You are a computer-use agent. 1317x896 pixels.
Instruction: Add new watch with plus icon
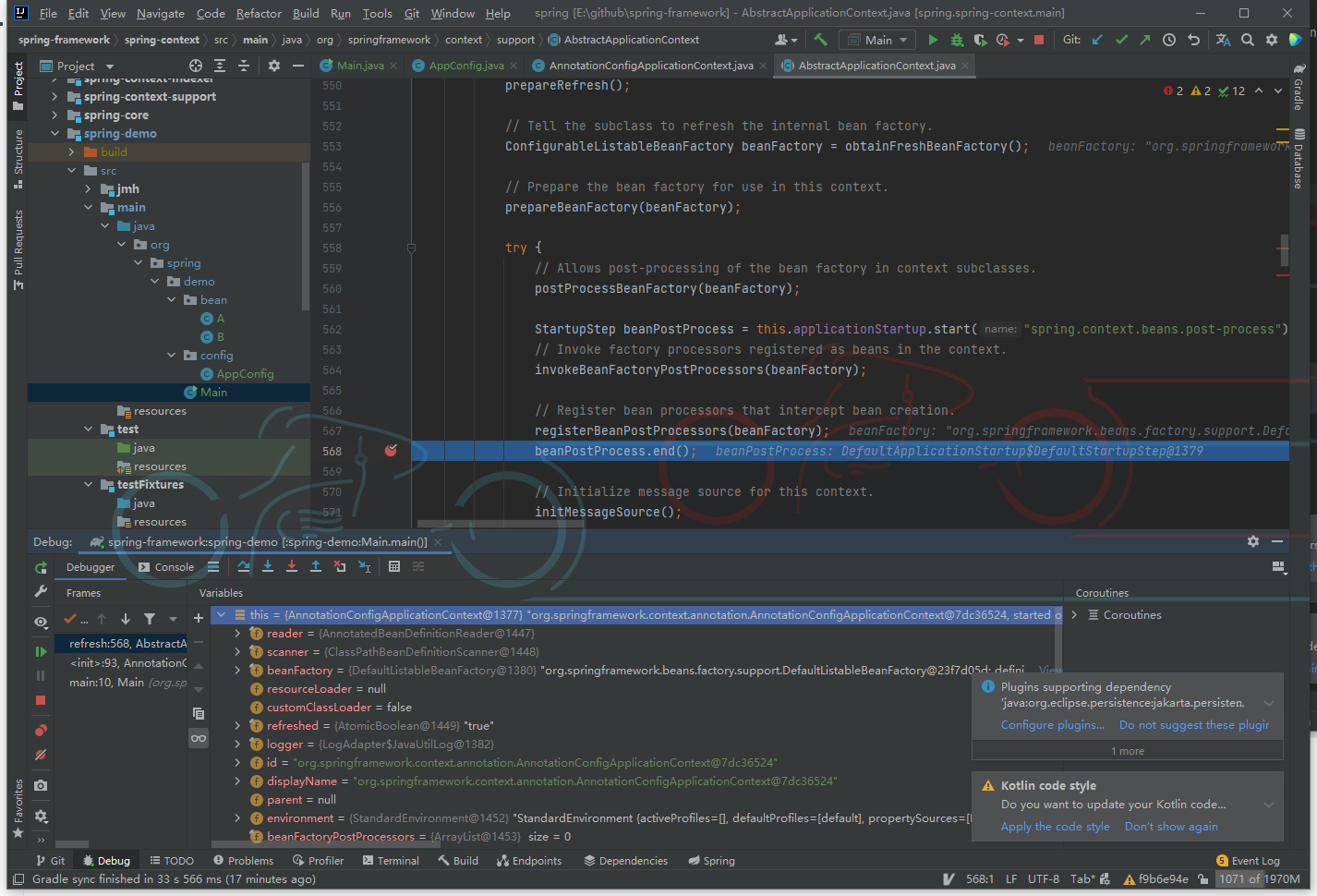pos(199,618)
